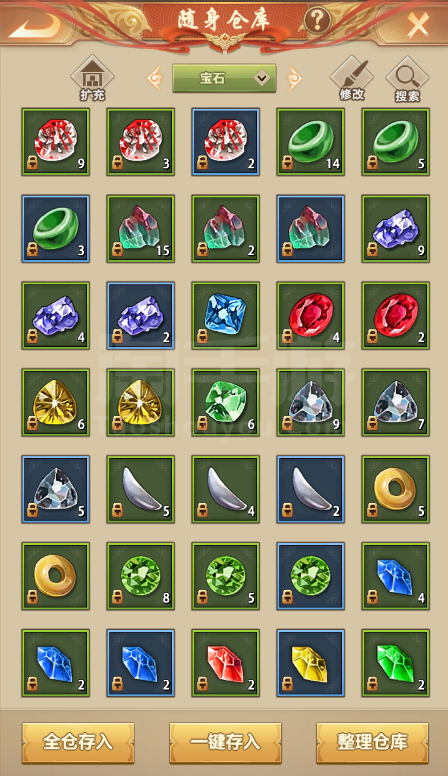Click the 一键存入 button

pos(225,742)
